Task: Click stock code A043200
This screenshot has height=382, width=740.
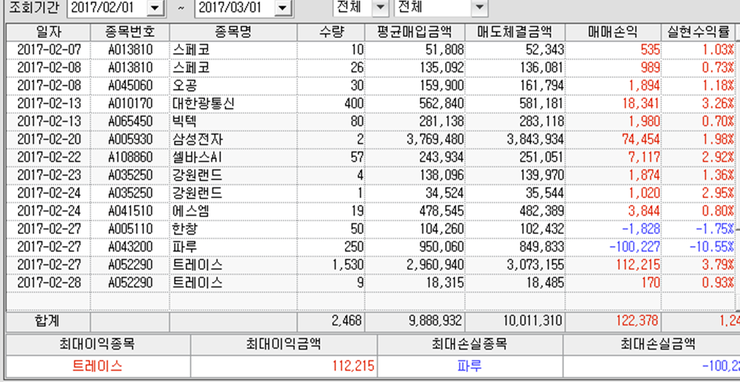Action: 130,247
